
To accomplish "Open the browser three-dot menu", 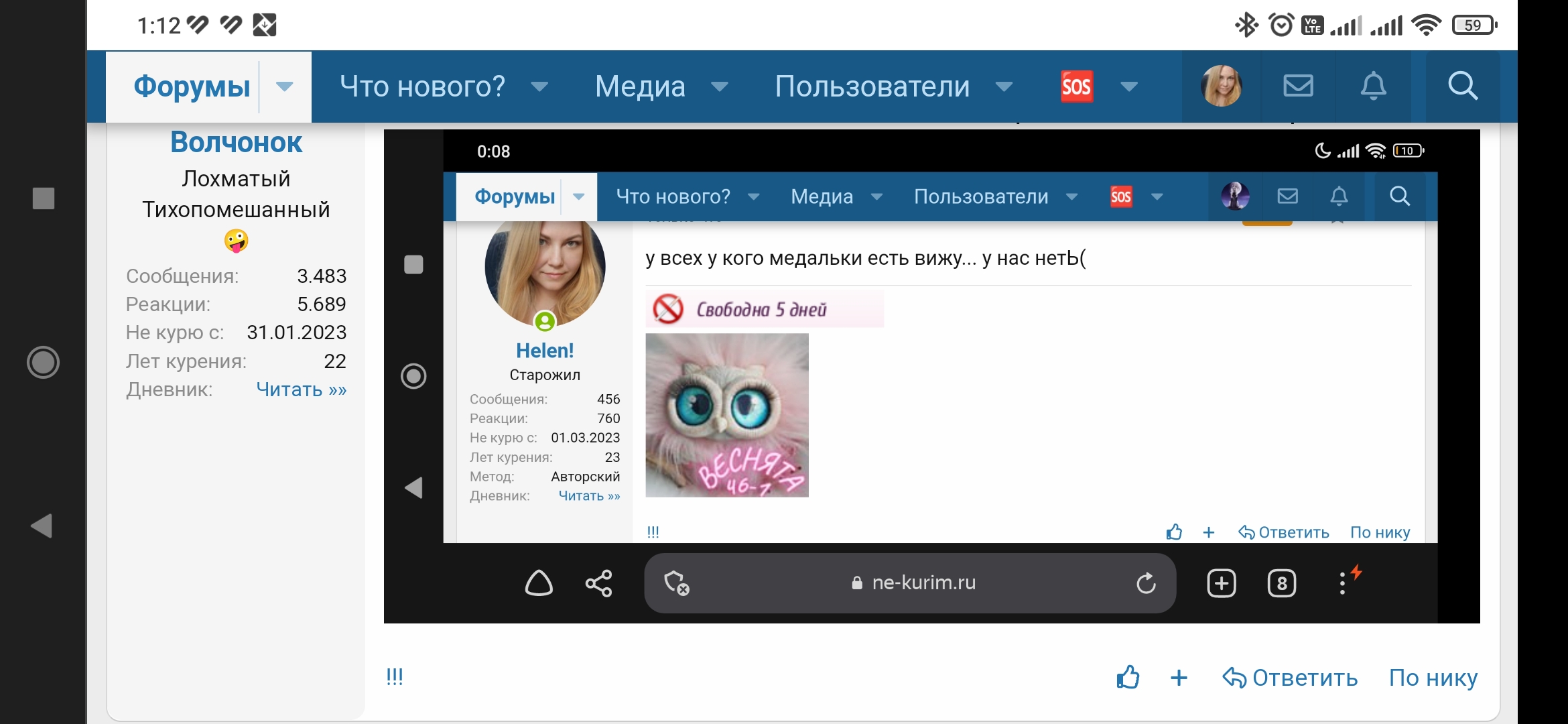I will point(1342,582).
